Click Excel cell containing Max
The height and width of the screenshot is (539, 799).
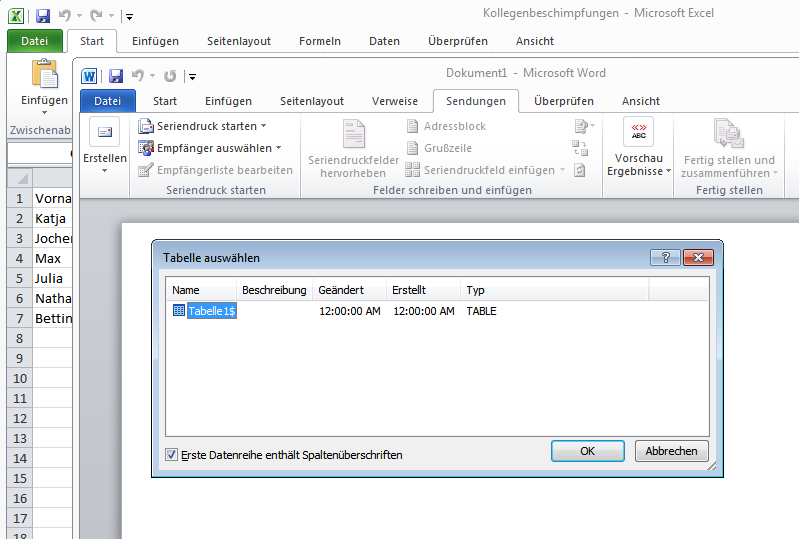(52, 258)
